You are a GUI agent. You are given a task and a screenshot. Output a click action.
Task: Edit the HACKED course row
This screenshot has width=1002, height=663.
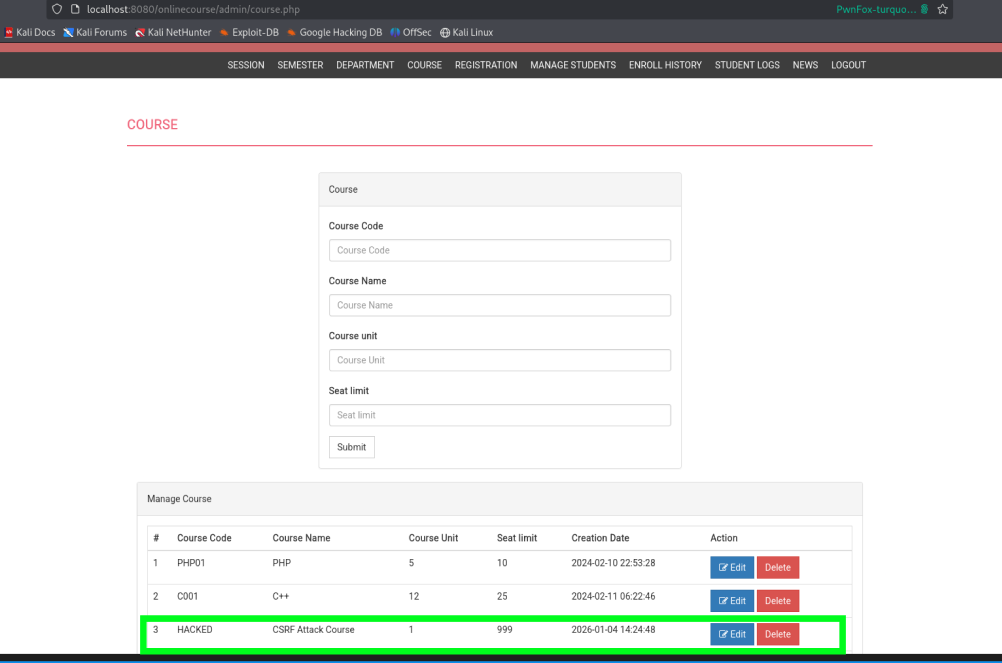tap(732, 634)
